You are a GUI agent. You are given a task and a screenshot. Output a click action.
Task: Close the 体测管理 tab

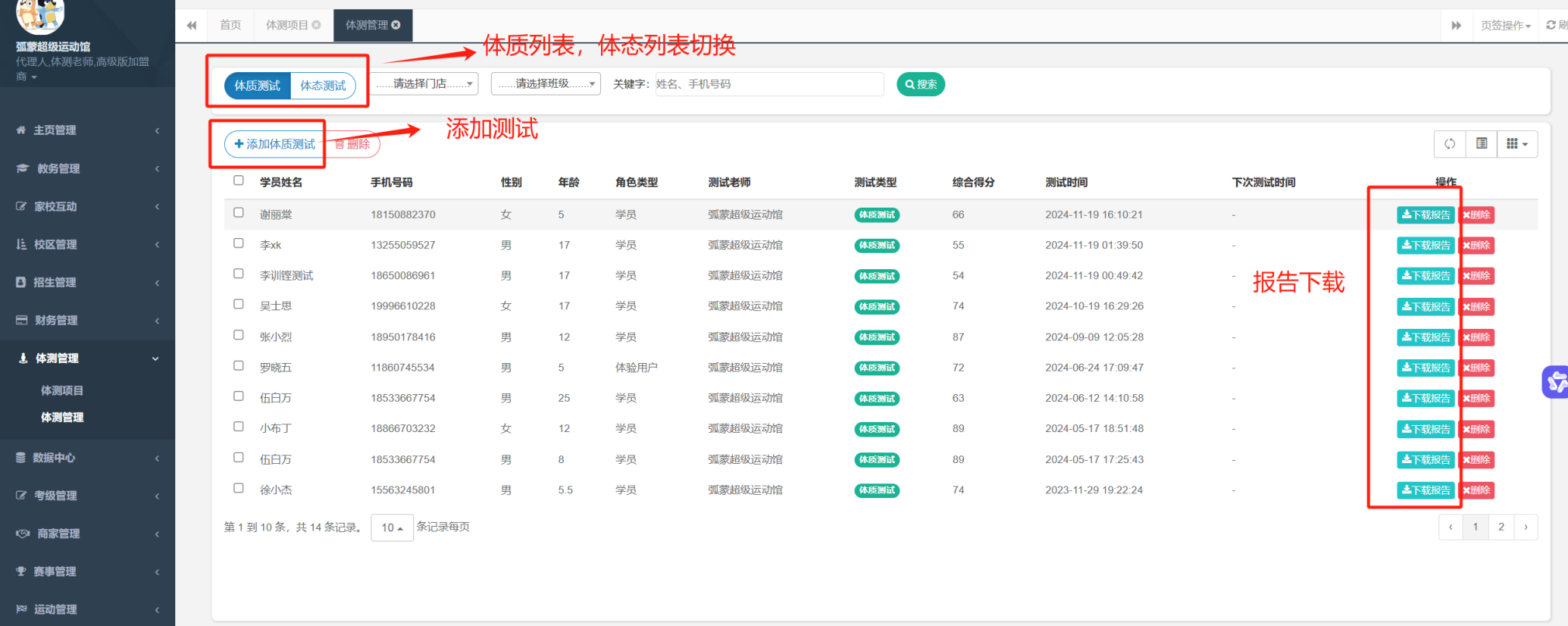pyautogui.click(x=396, y=25)
